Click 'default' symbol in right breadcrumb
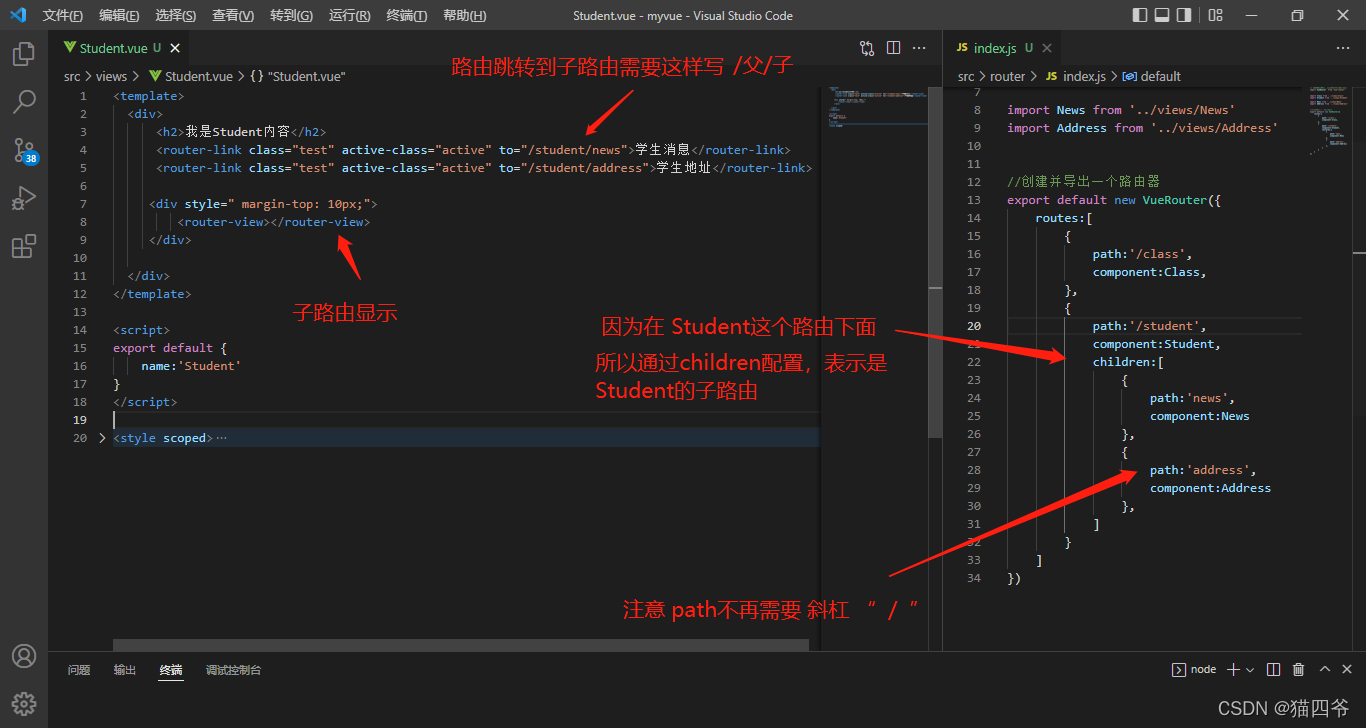1366x728 pixels. [x=1152, y=76]
